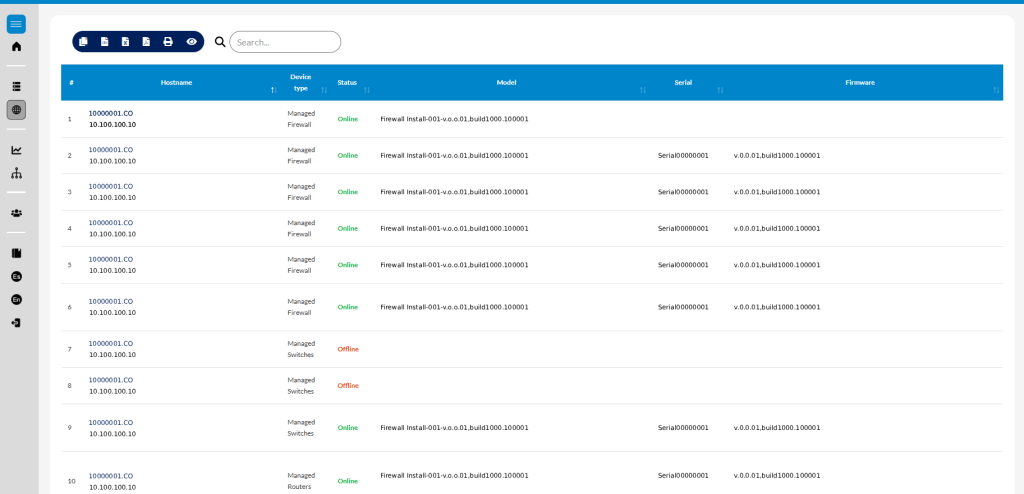Click IP address 10.100.100.10 in row 8
Image resolution: width=1024 pixels, height=494 pixels.
point(112,391)
